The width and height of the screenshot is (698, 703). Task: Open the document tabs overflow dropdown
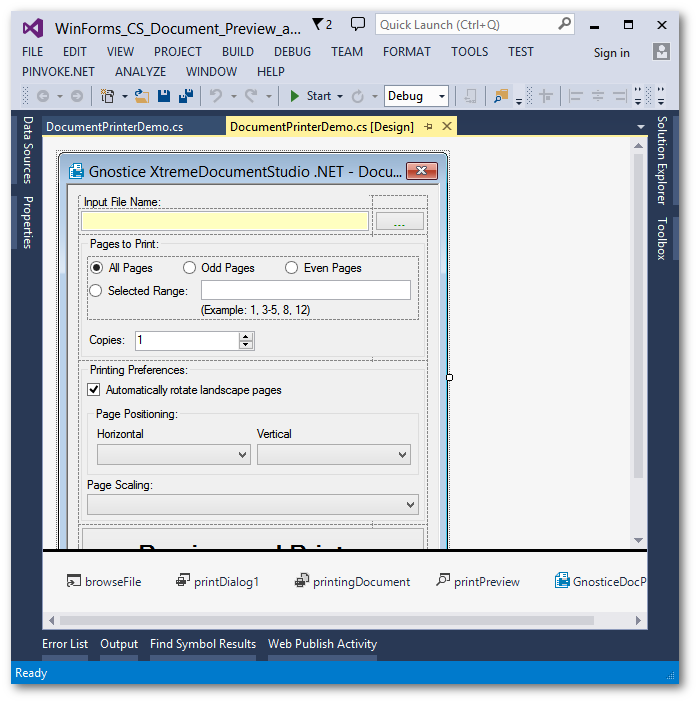(641, 127)
